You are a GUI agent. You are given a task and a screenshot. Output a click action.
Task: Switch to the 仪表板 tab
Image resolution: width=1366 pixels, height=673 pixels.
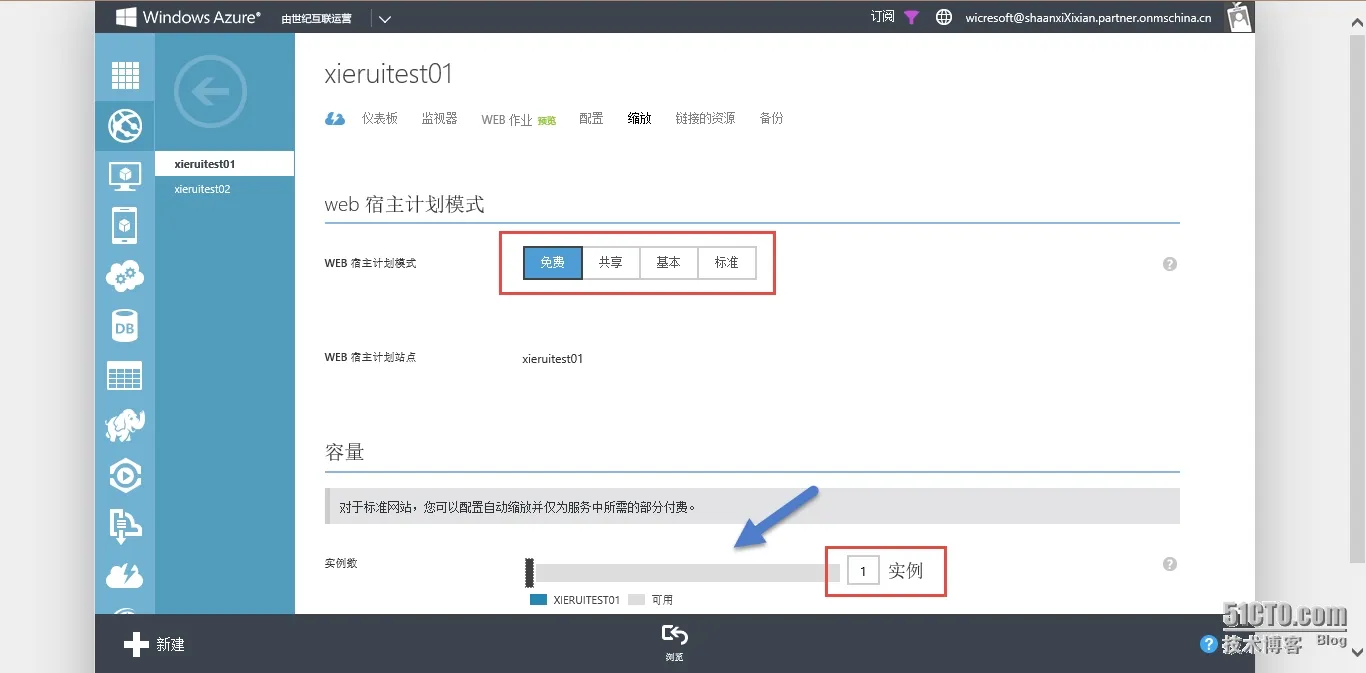pyautogui.click(x=380, y=118)
